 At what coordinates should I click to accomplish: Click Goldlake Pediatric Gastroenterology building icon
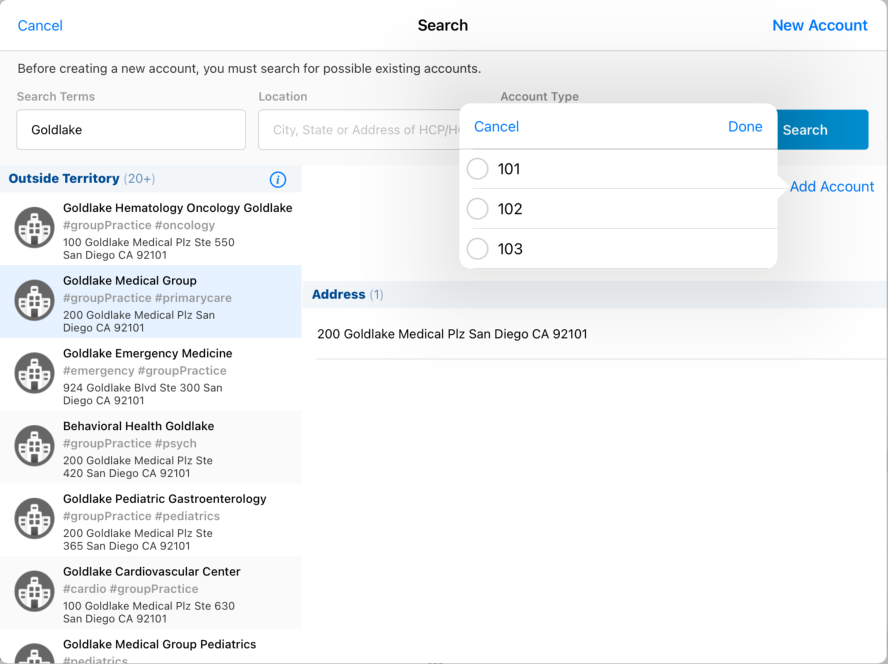pos(35,519)
